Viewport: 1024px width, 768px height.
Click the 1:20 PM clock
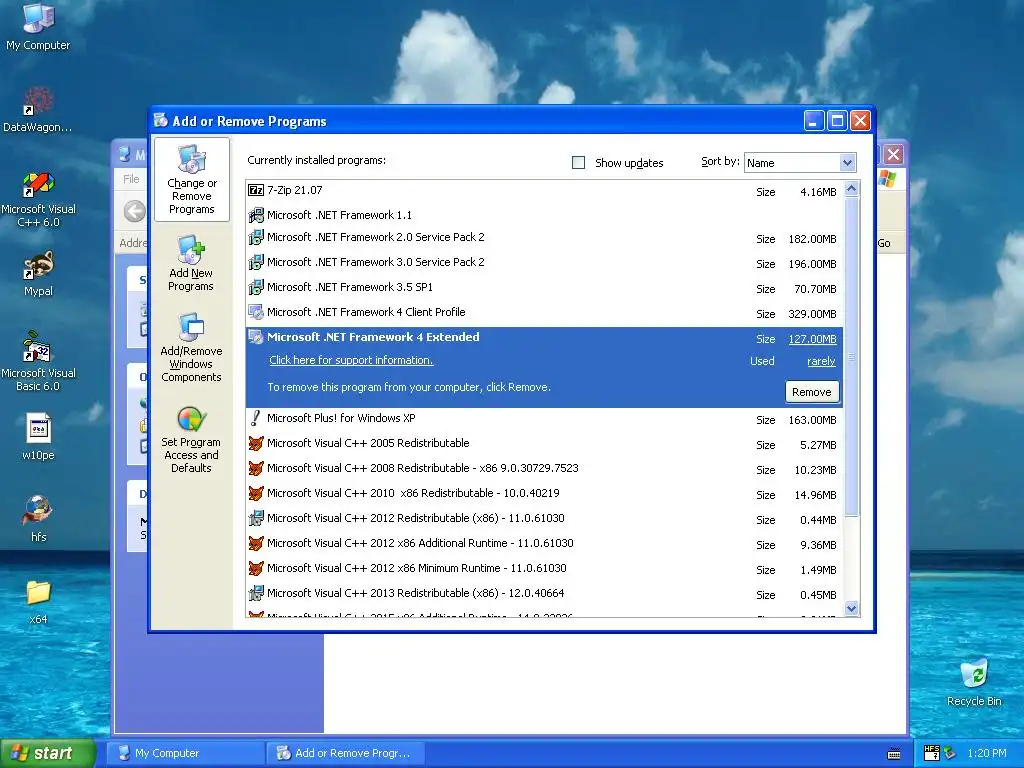coord(987,753)
